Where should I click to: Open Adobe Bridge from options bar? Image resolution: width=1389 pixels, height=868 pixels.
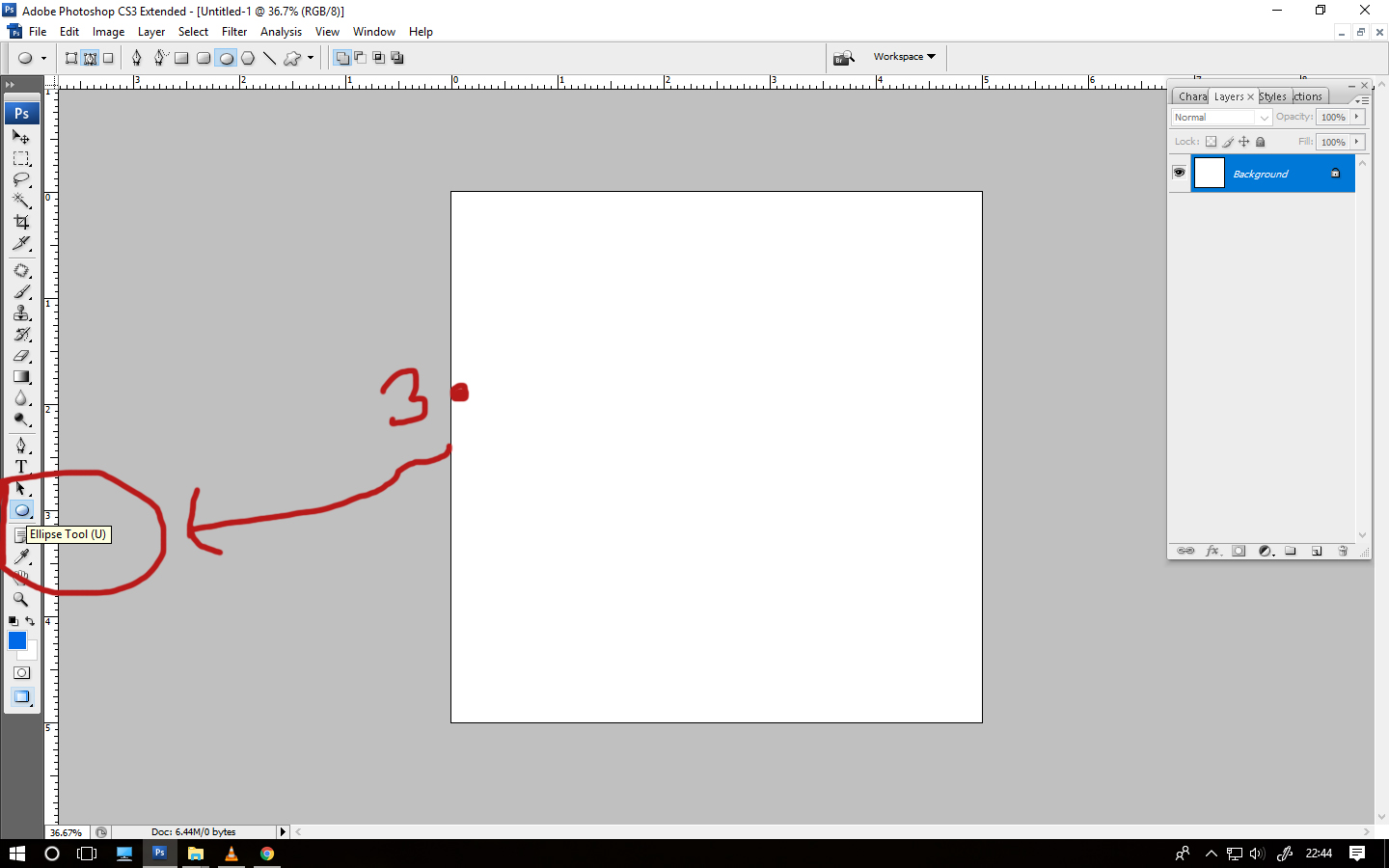coord(844,58)
